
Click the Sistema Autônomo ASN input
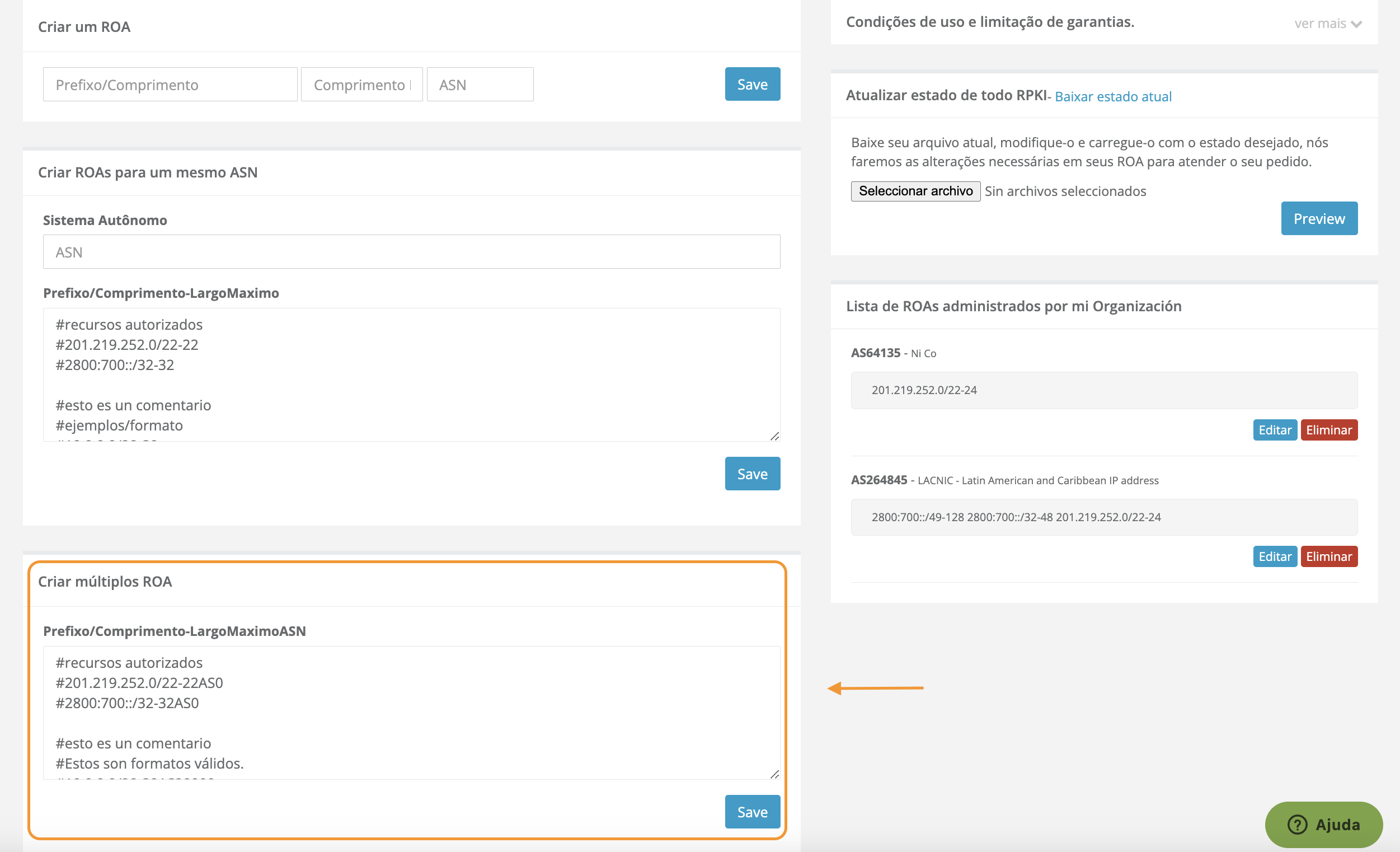coord(411,252)
